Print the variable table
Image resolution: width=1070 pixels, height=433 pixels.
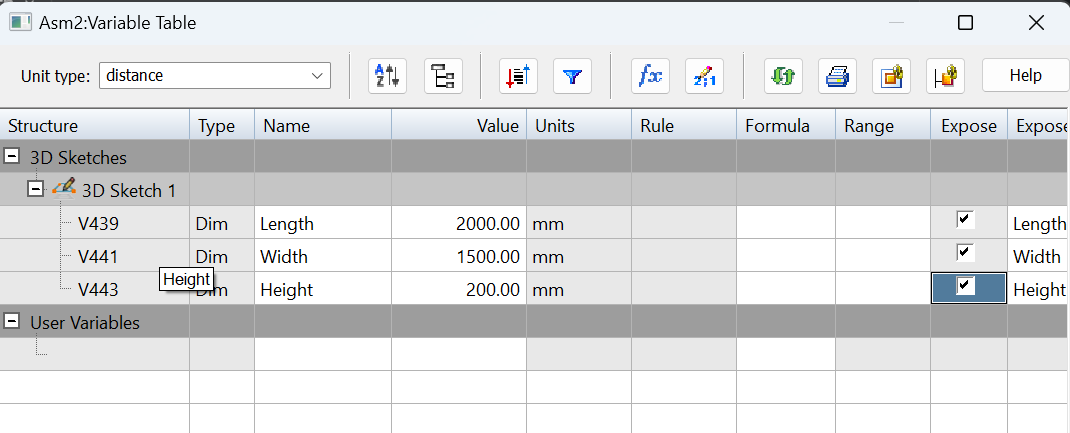(x=837, y=76)
